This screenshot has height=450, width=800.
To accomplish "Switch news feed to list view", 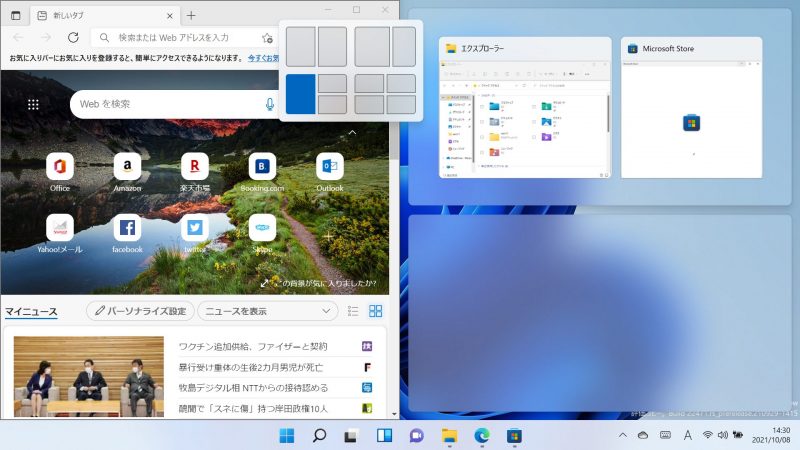I will point(353,311).
